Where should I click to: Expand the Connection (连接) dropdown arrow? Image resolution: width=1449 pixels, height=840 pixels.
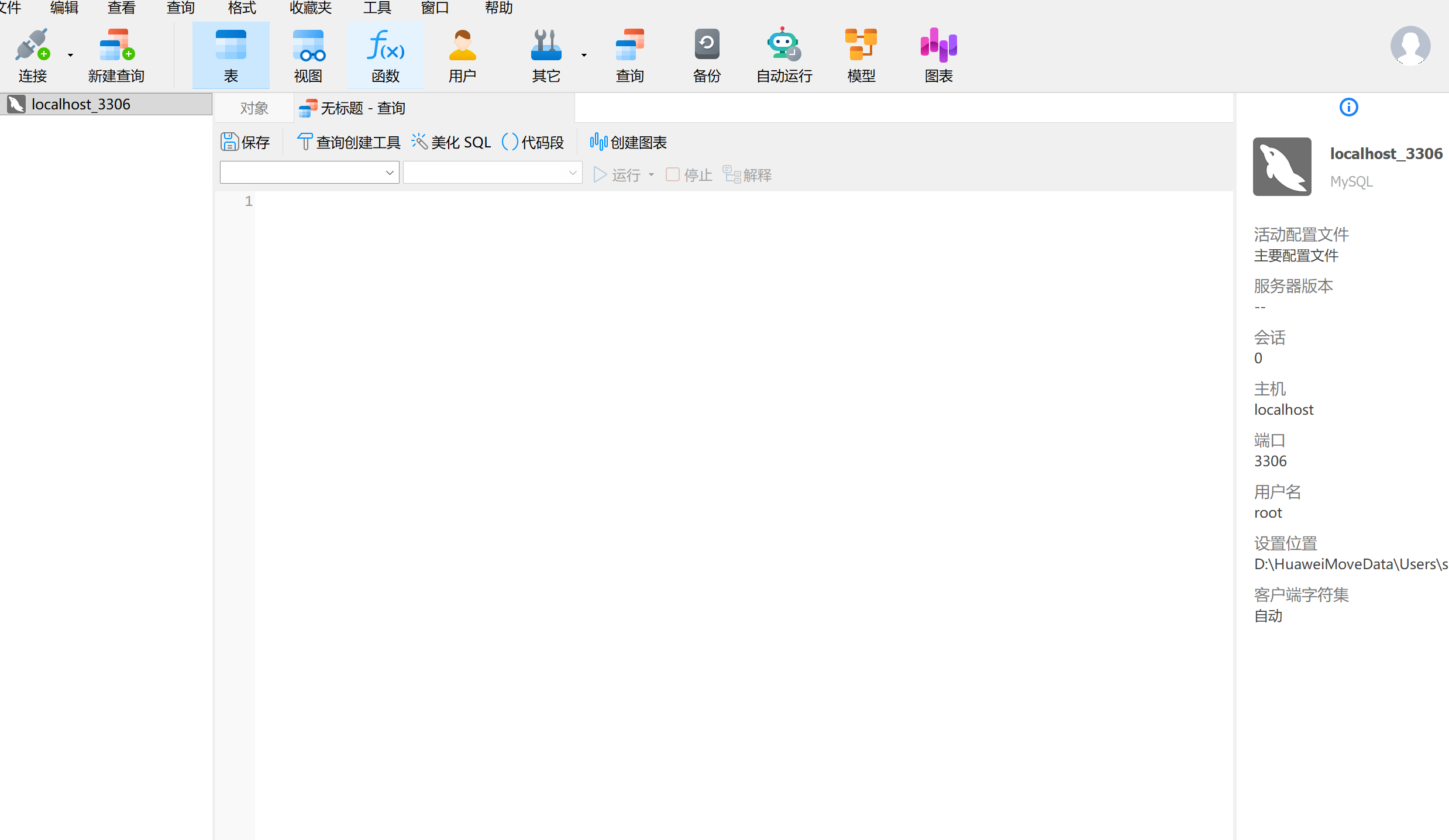(x=71, y=56)
